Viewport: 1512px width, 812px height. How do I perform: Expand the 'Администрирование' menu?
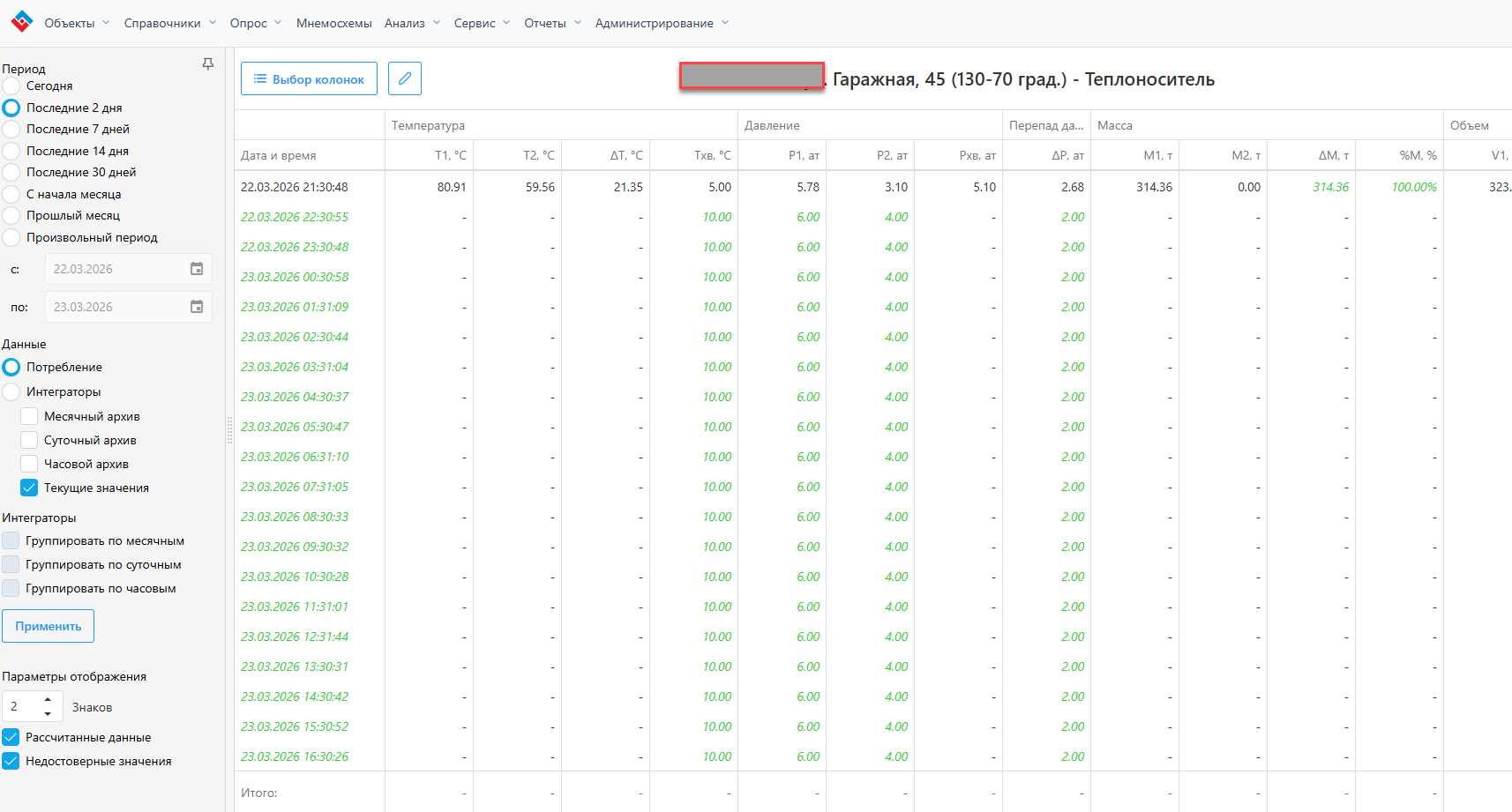662,23
